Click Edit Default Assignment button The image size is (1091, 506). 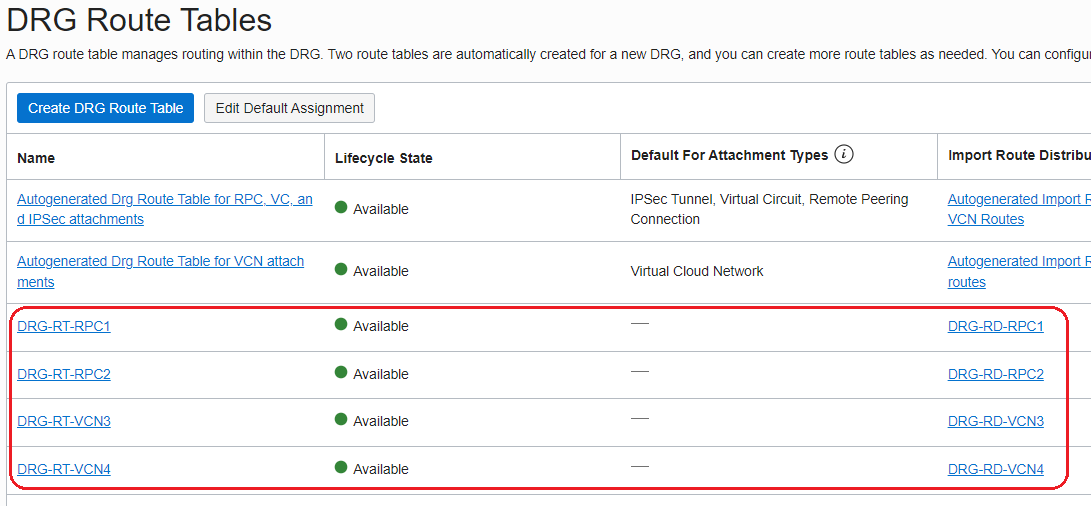pos(289,108)
